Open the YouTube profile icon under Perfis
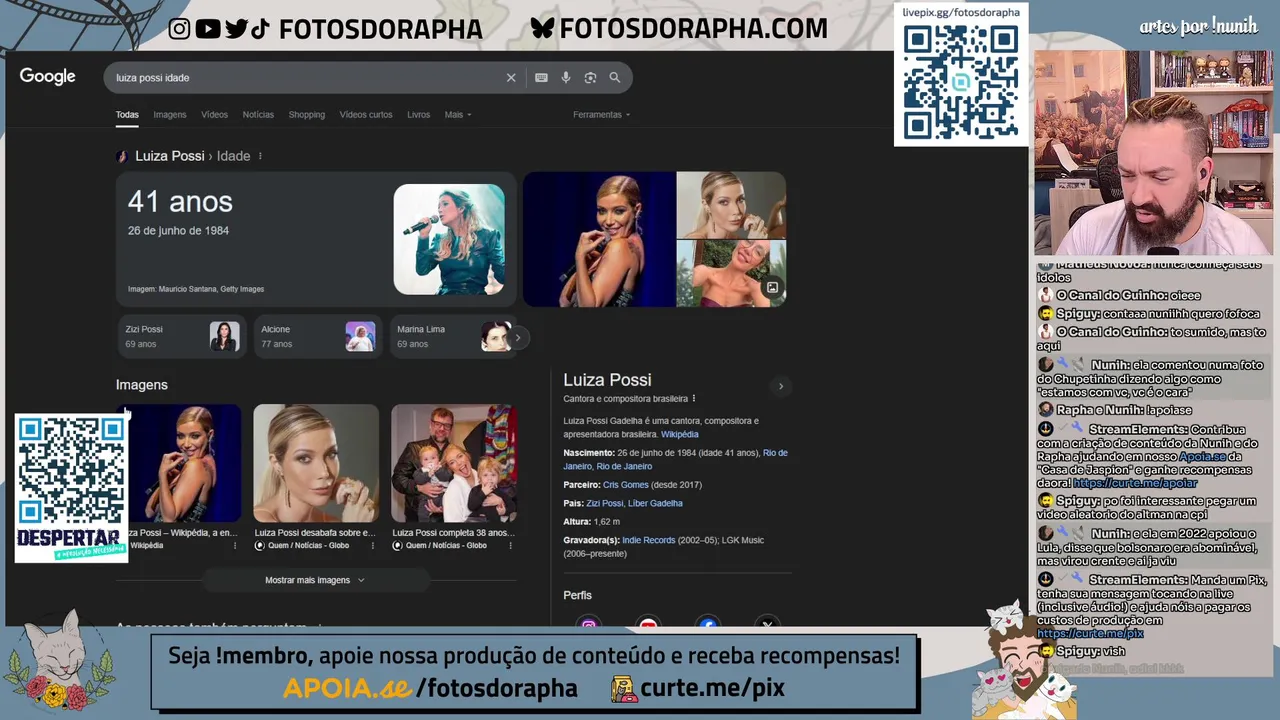Viewport: 1280px width, 720px height. [648, 625]
